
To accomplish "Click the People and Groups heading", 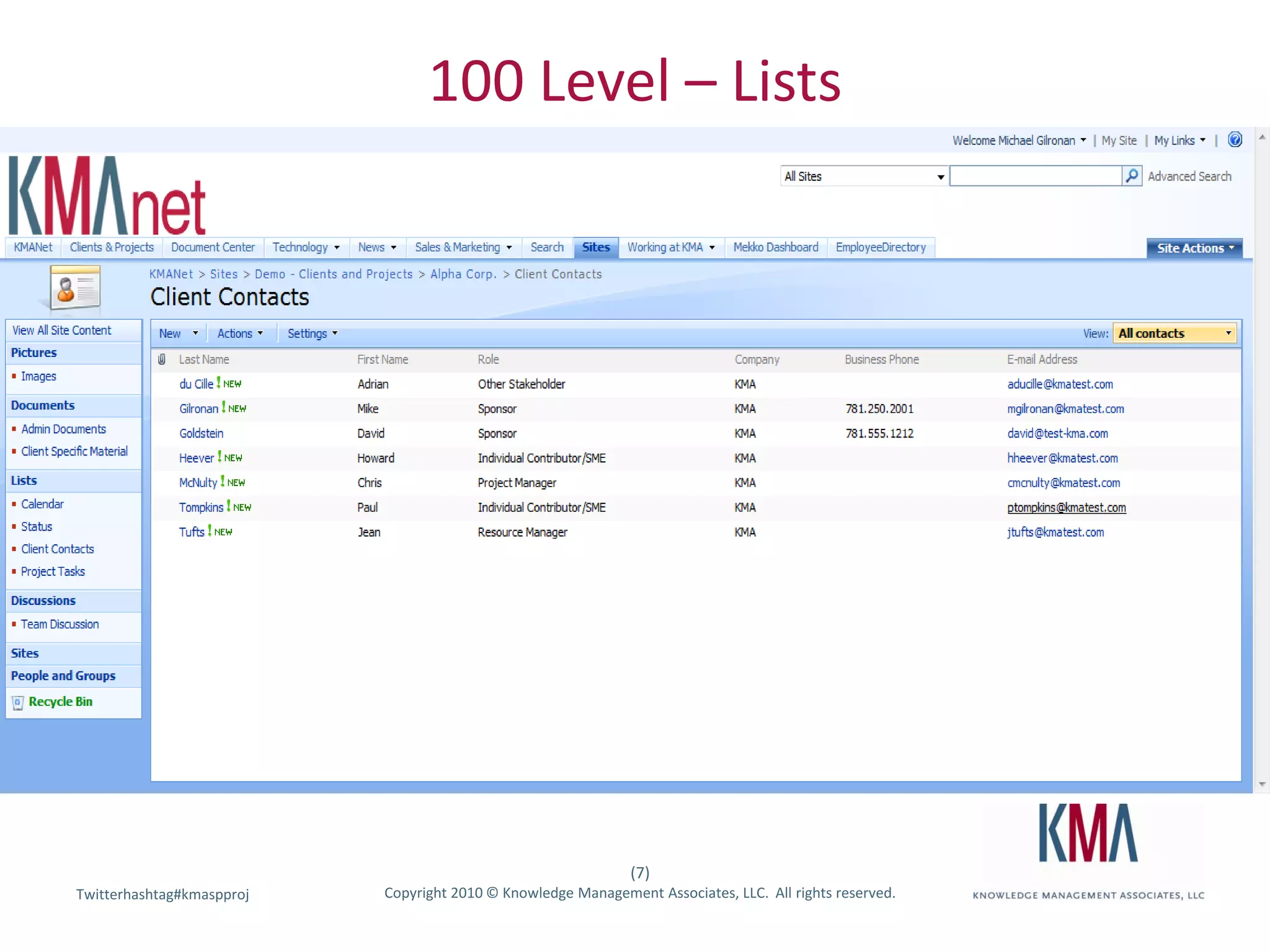I will [63, 676].
